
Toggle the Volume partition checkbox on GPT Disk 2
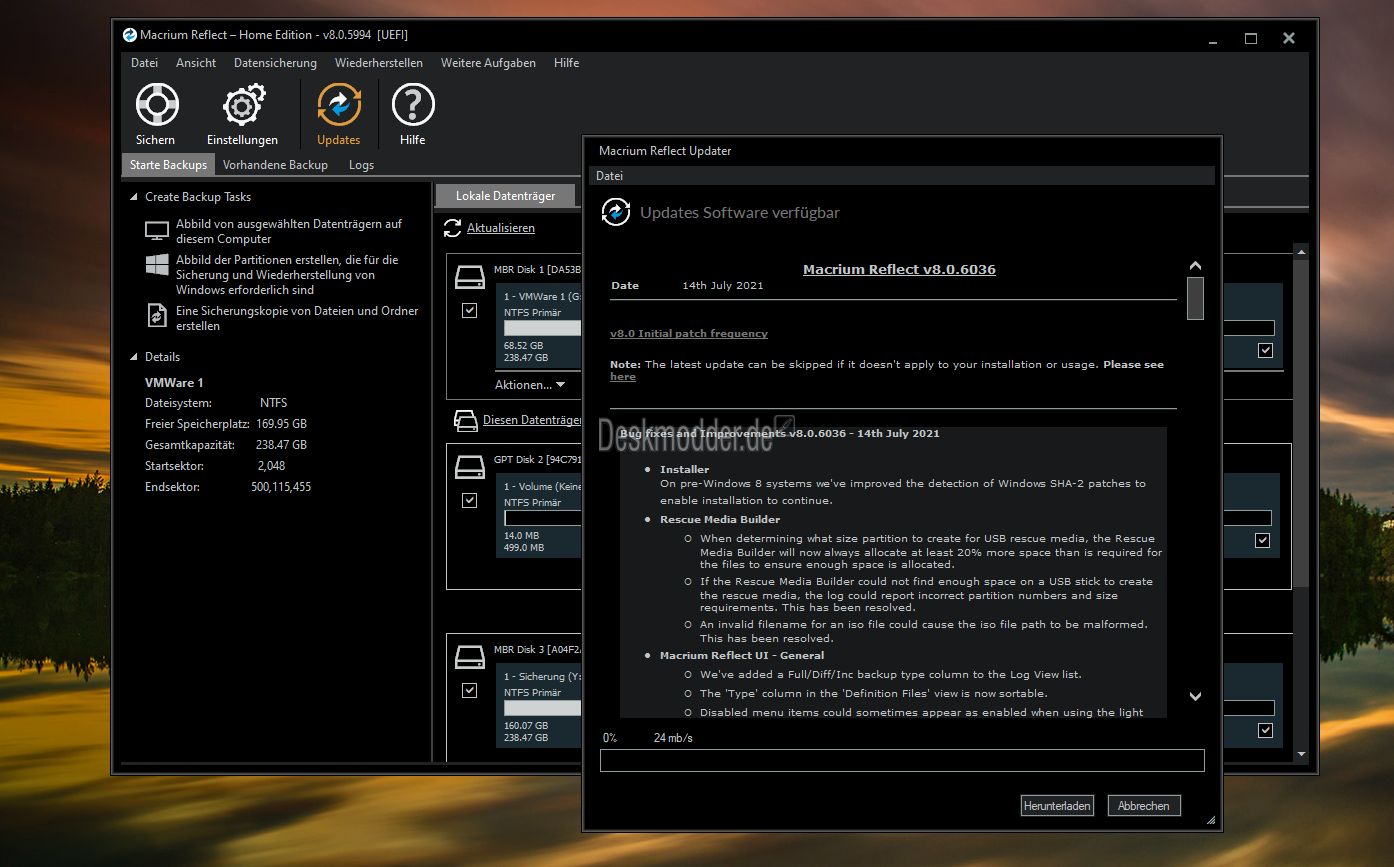click(470, 500)
